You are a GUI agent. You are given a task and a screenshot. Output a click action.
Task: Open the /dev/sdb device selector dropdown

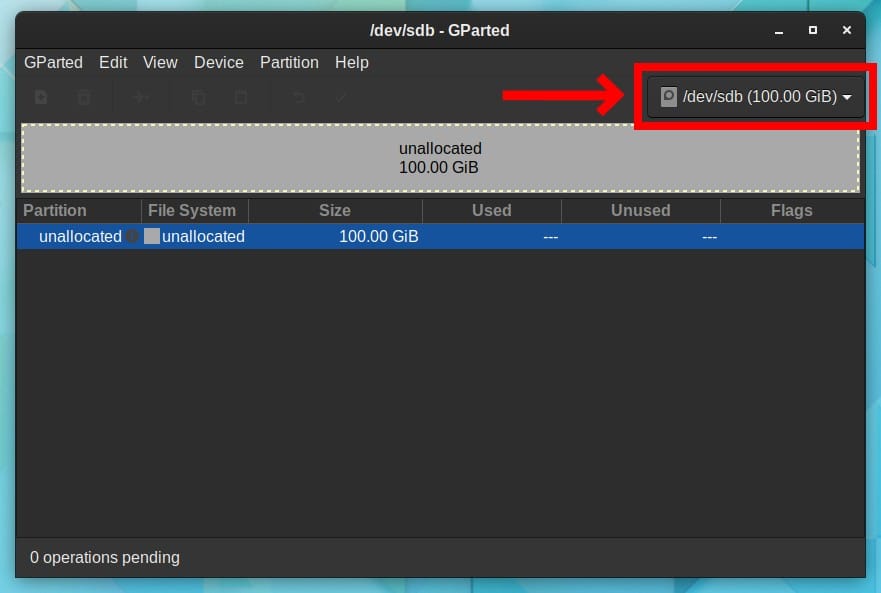[x=756, y=97]
